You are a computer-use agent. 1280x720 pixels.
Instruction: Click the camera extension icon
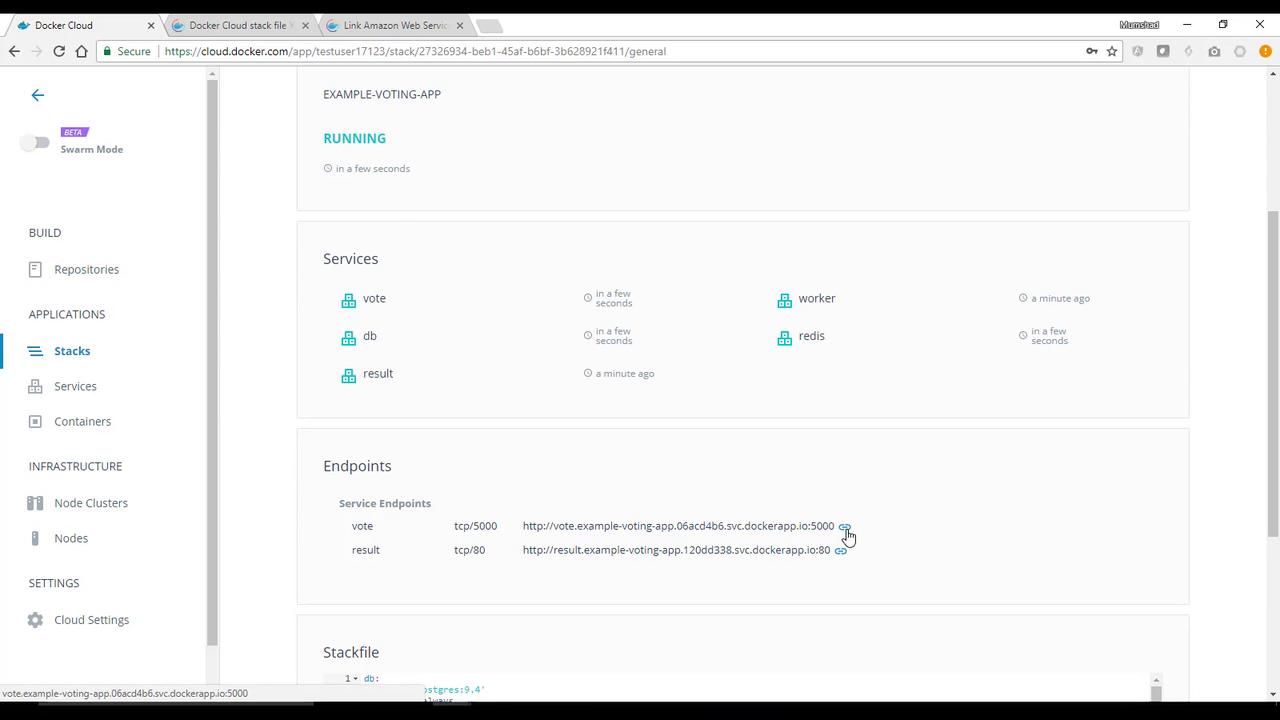[1214, 51]
